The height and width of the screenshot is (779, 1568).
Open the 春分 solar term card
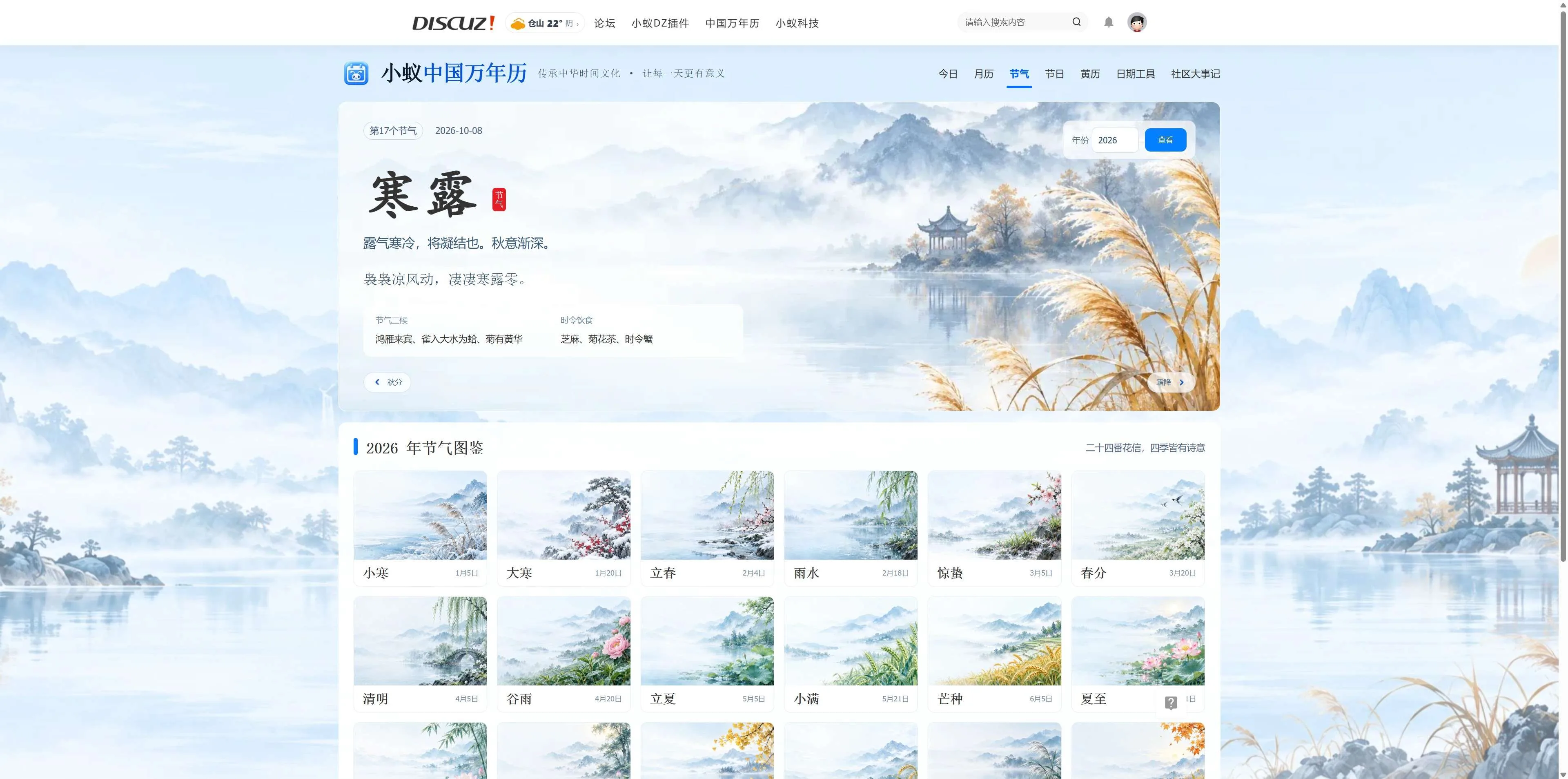coord(1138,528)
